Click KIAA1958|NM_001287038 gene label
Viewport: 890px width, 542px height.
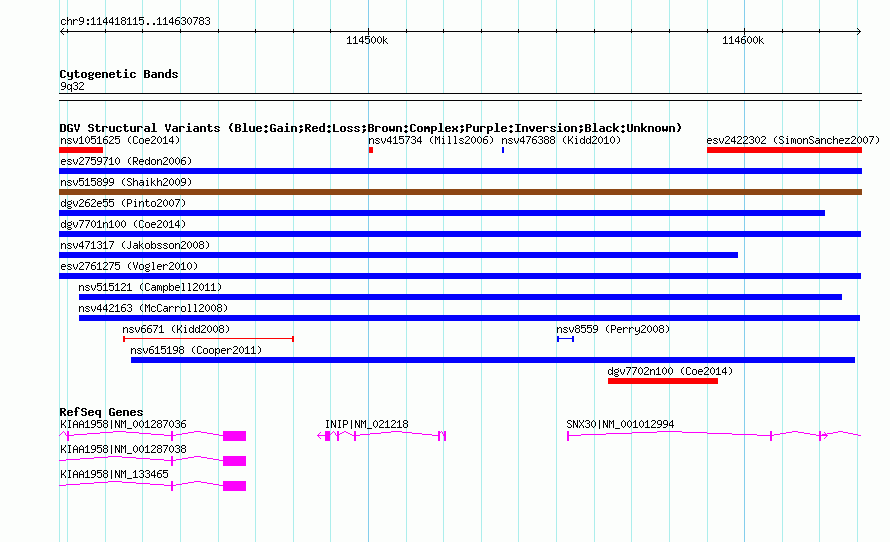coord(123,449)
